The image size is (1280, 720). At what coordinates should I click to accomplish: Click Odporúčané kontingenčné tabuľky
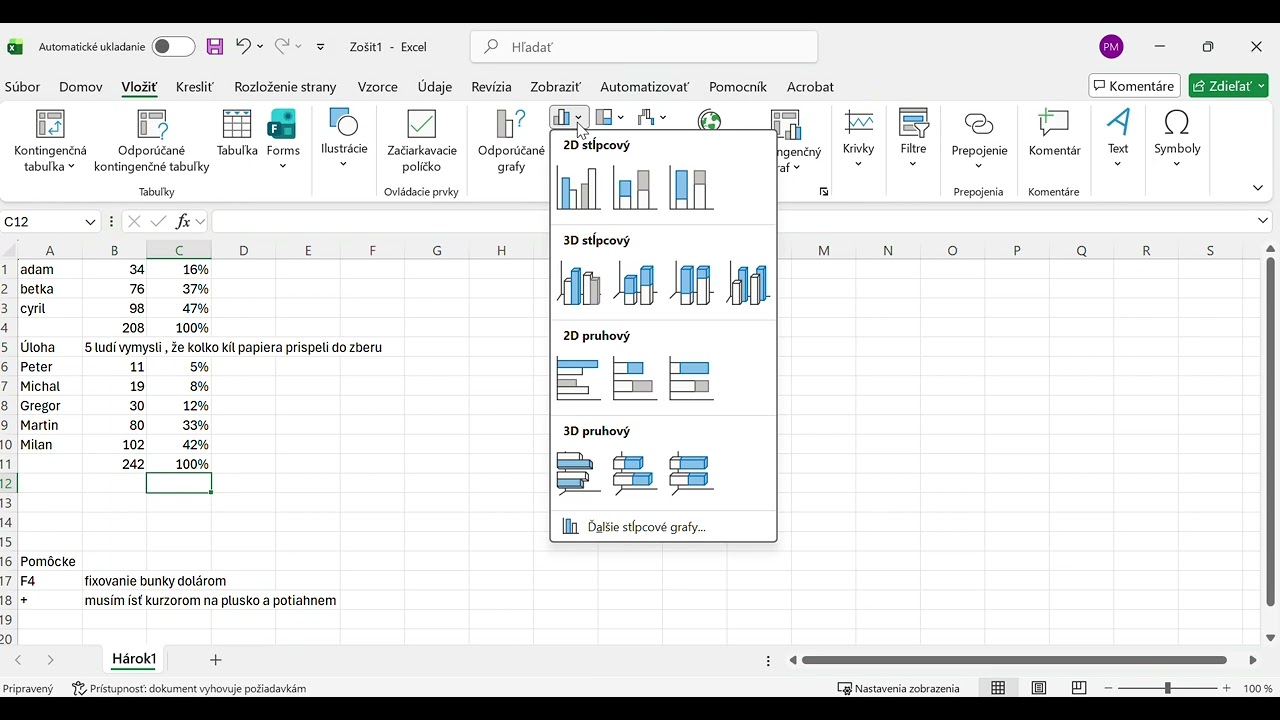click(x=152, y=142)
